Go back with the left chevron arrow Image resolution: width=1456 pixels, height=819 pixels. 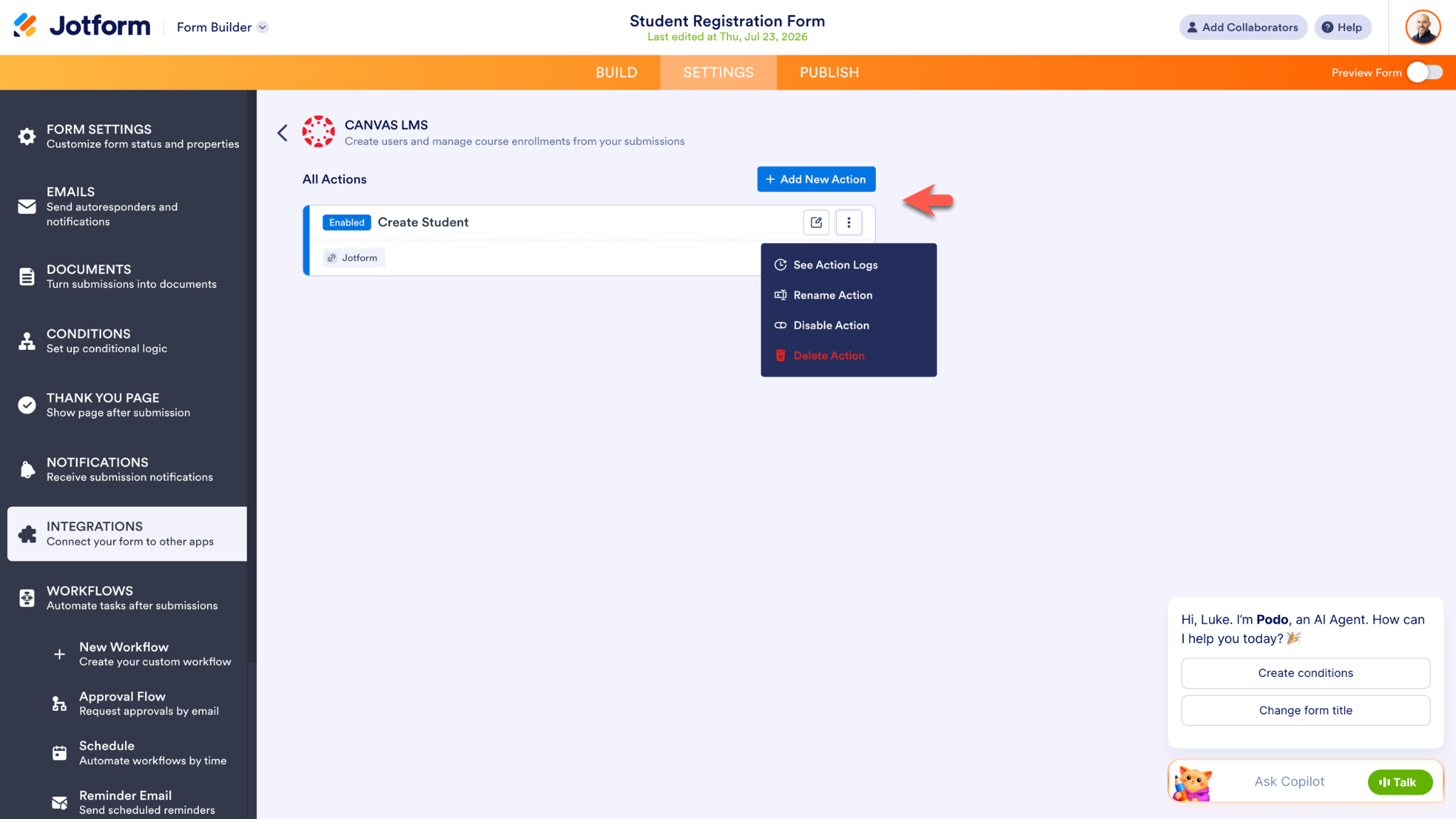[x=282, y=133]
